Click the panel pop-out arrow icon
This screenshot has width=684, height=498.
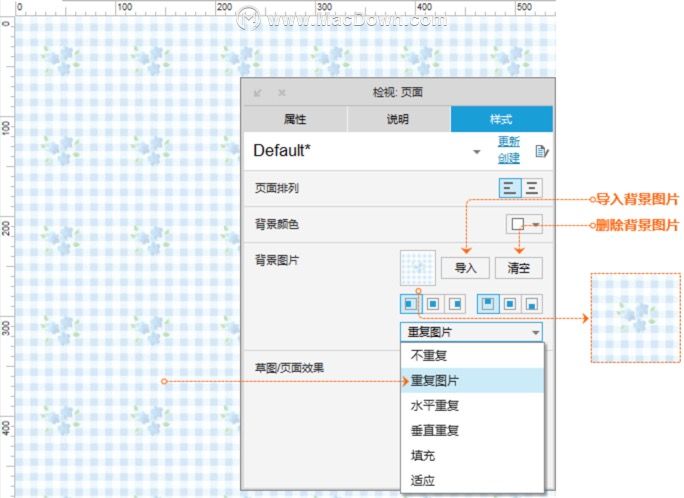pyautogui.click(x=258, y=92)
